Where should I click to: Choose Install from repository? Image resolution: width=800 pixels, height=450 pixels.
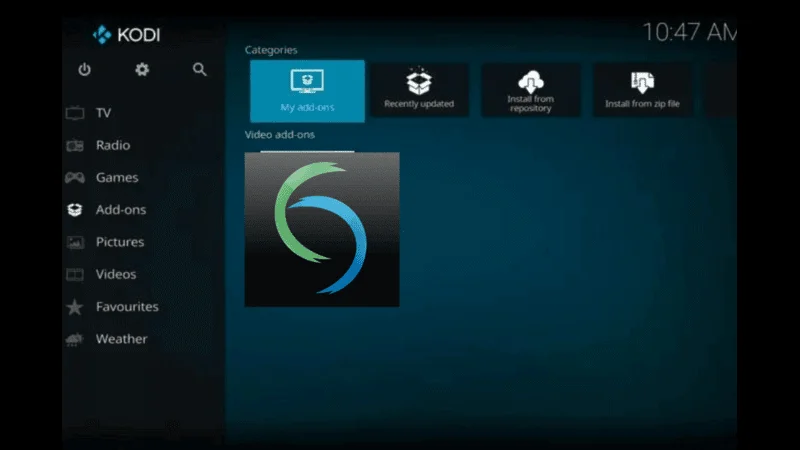(x=531, y=90)
